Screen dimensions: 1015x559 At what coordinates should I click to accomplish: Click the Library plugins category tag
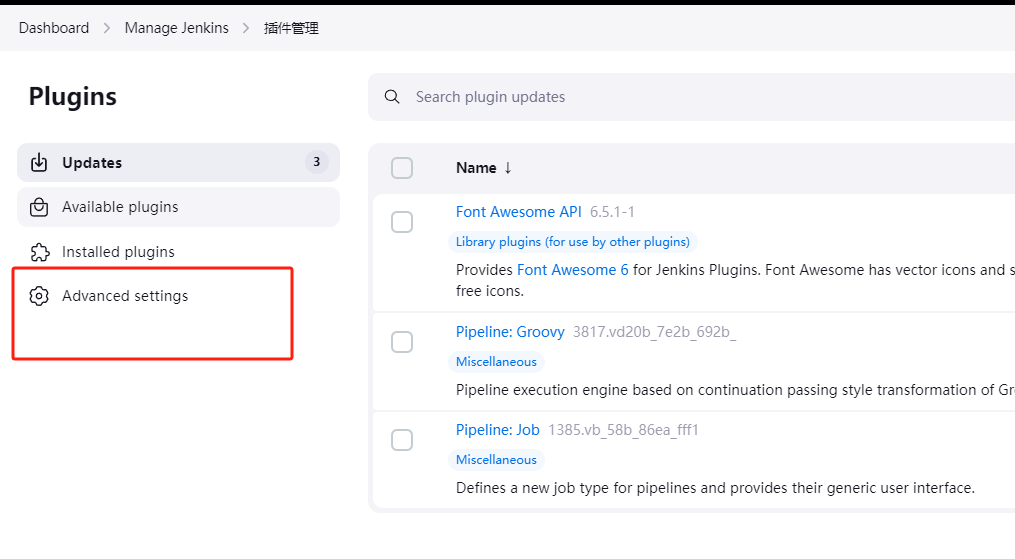tap(573, 242)
